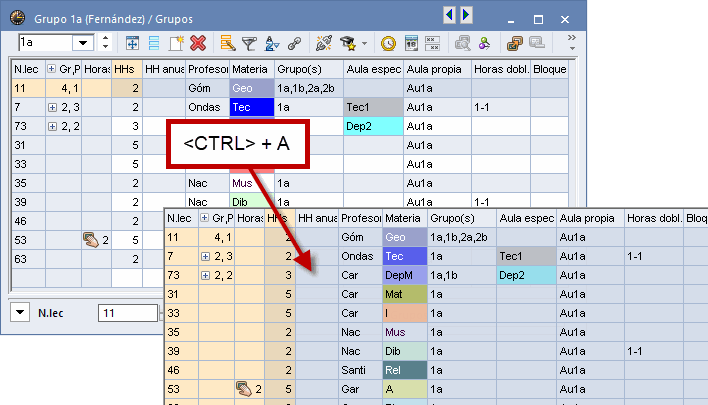This screenshot has width=708, height=405.
Task: Click the form view icon with arrows
Action: click(132, 43)
